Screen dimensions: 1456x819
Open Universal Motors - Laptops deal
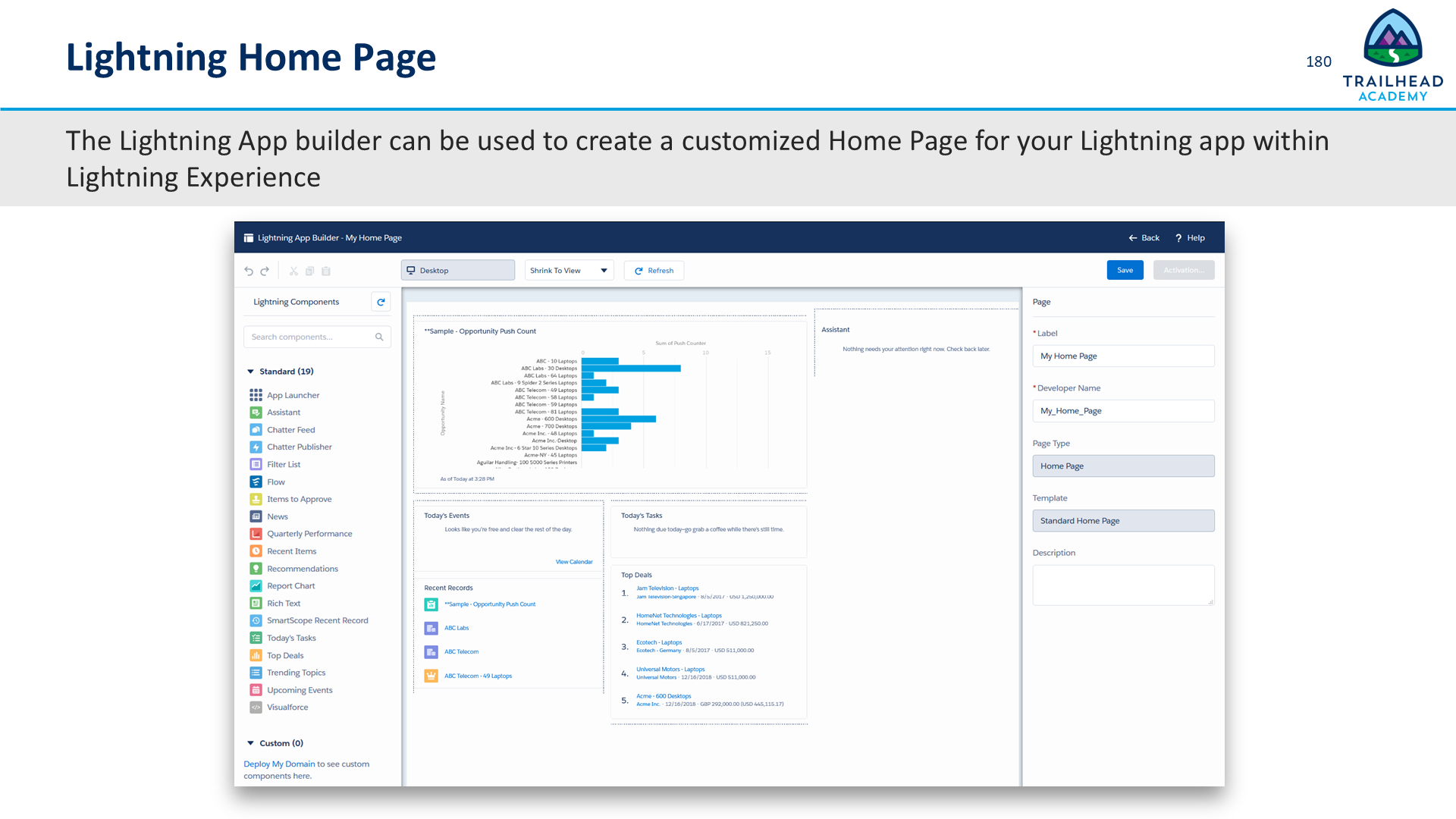click(x=670, y=670)
